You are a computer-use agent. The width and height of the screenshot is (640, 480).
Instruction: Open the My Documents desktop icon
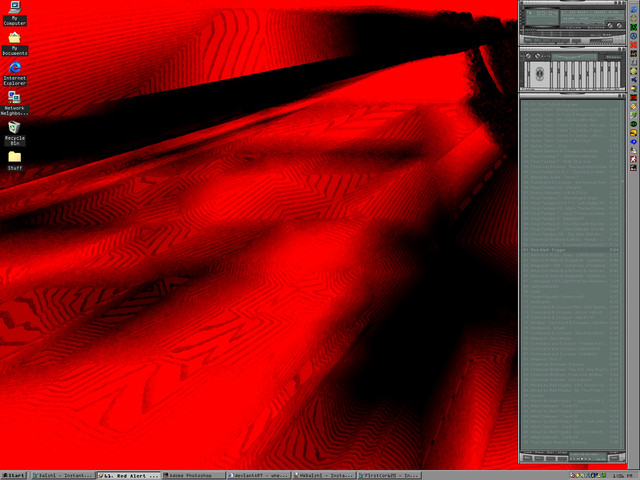pos(15,44)
